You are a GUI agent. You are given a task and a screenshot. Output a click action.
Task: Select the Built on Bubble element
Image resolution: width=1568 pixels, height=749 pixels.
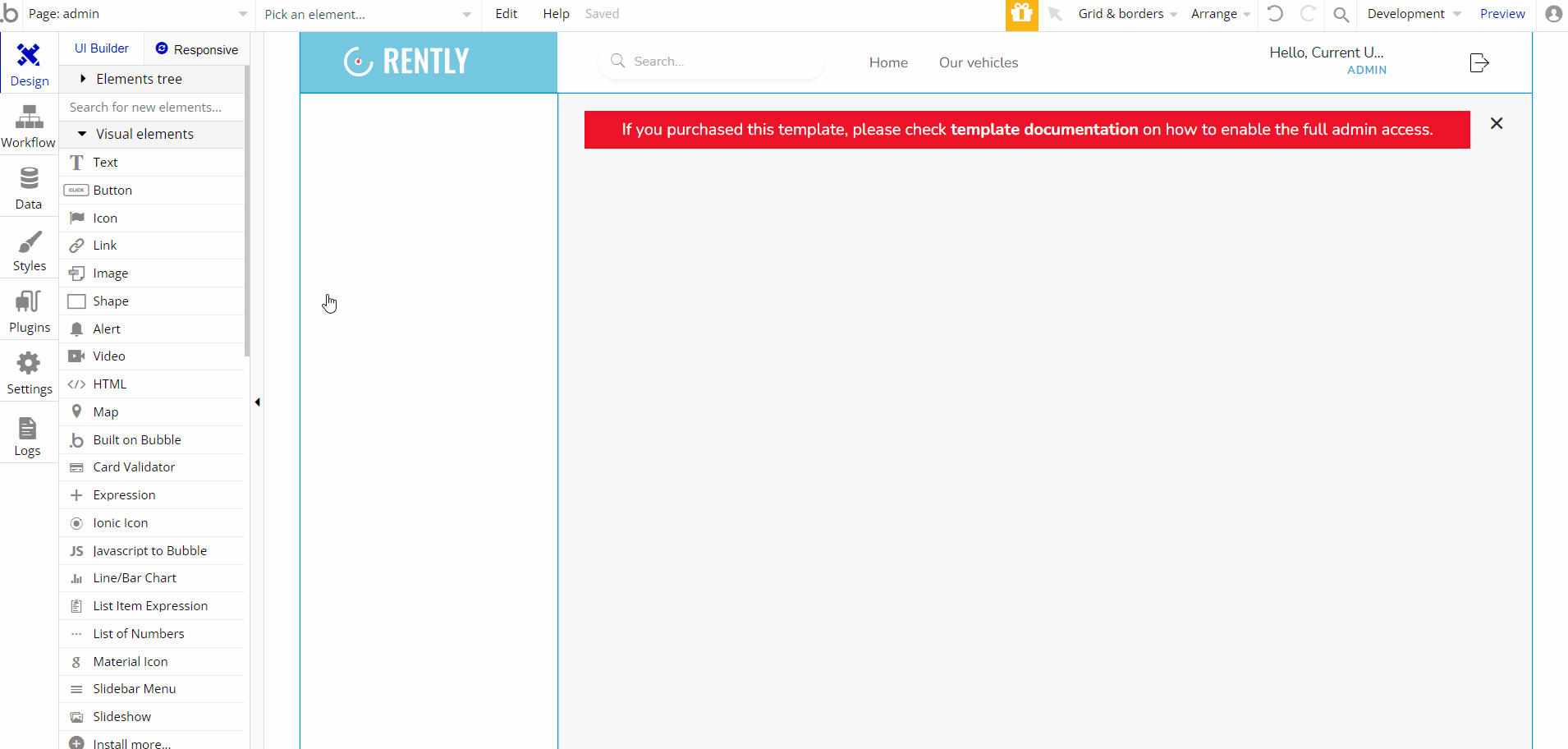153,440
